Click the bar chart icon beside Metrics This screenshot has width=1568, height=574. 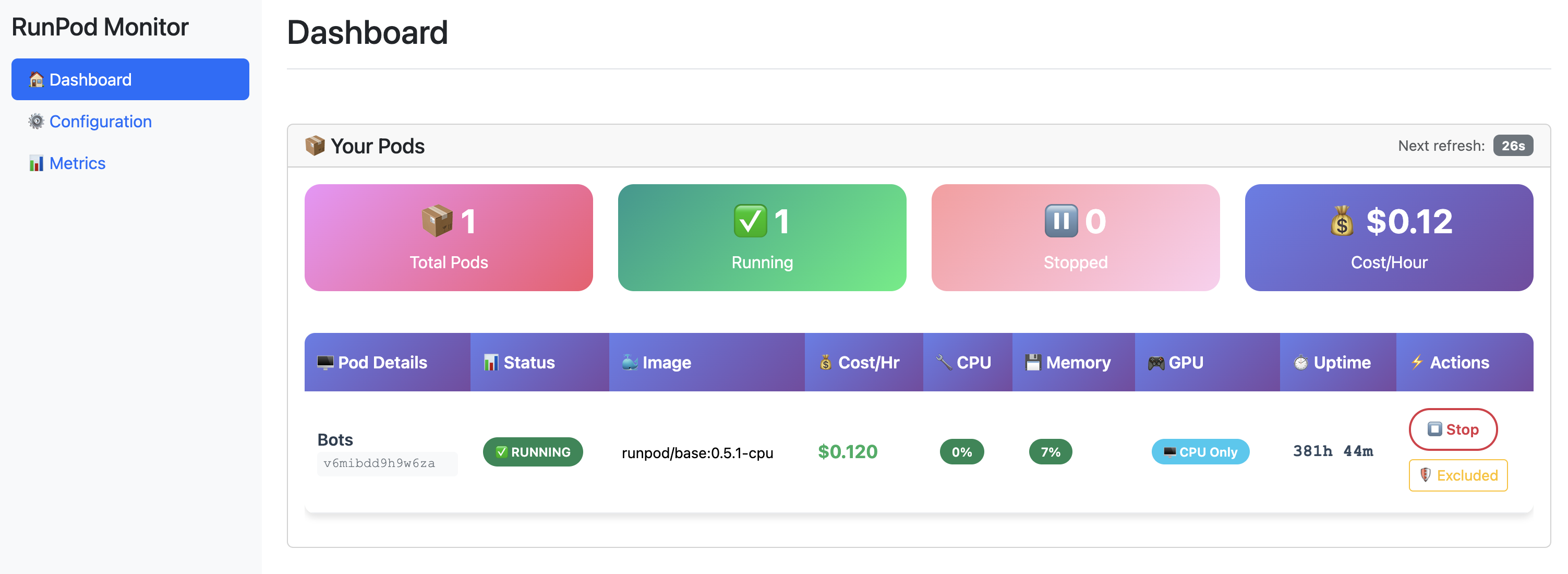[36, 163]
